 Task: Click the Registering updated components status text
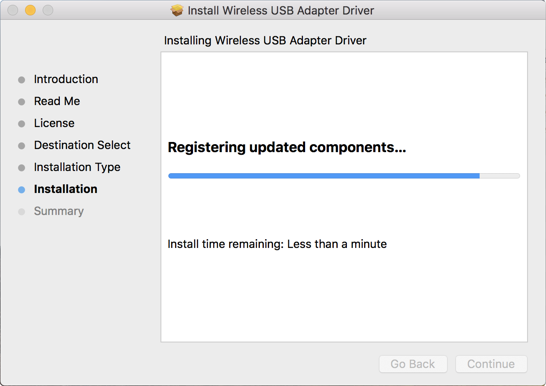[x=287, y=148]
